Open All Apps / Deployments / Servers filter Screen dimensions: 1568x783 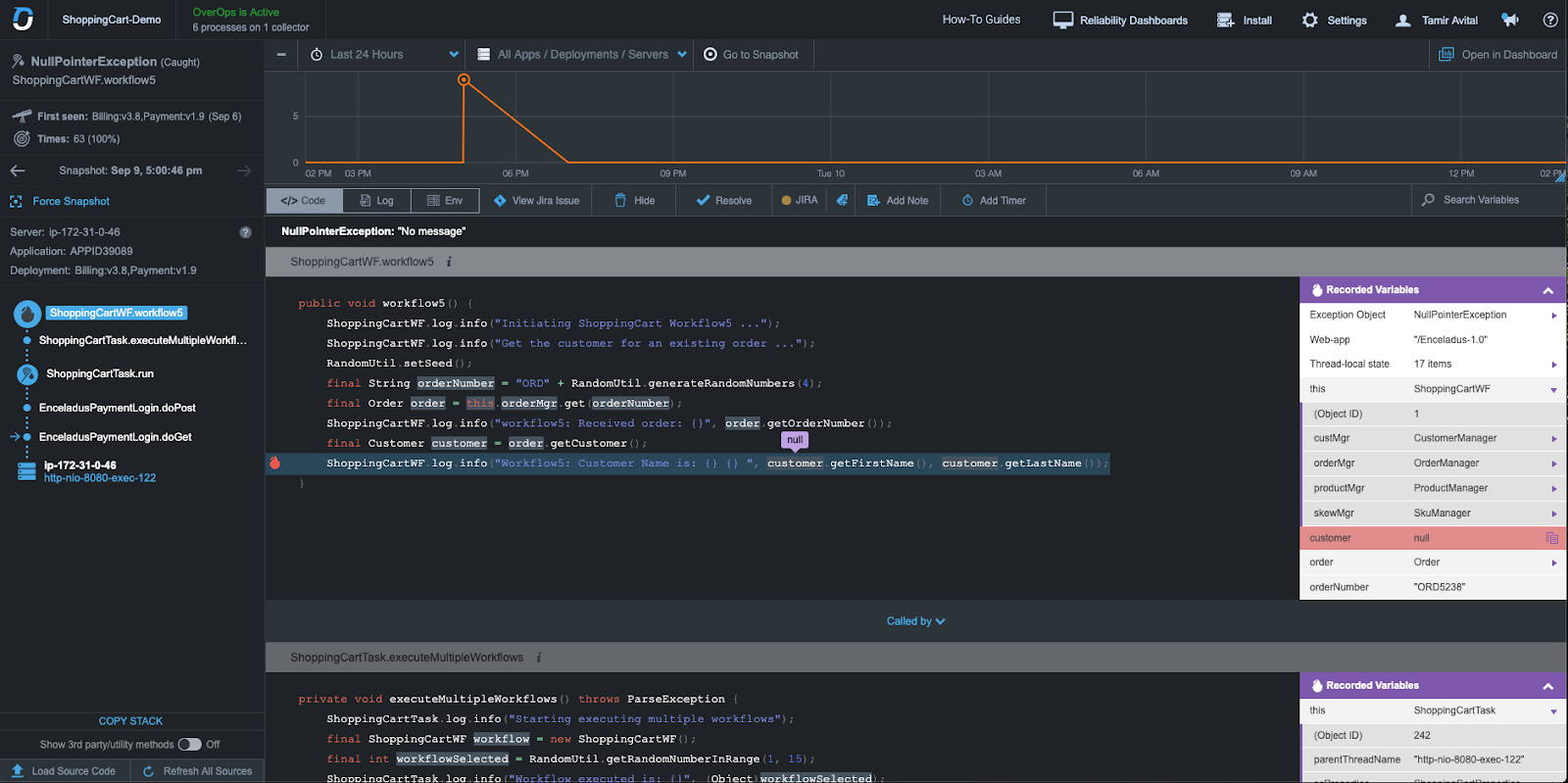(x=582, y=54)
